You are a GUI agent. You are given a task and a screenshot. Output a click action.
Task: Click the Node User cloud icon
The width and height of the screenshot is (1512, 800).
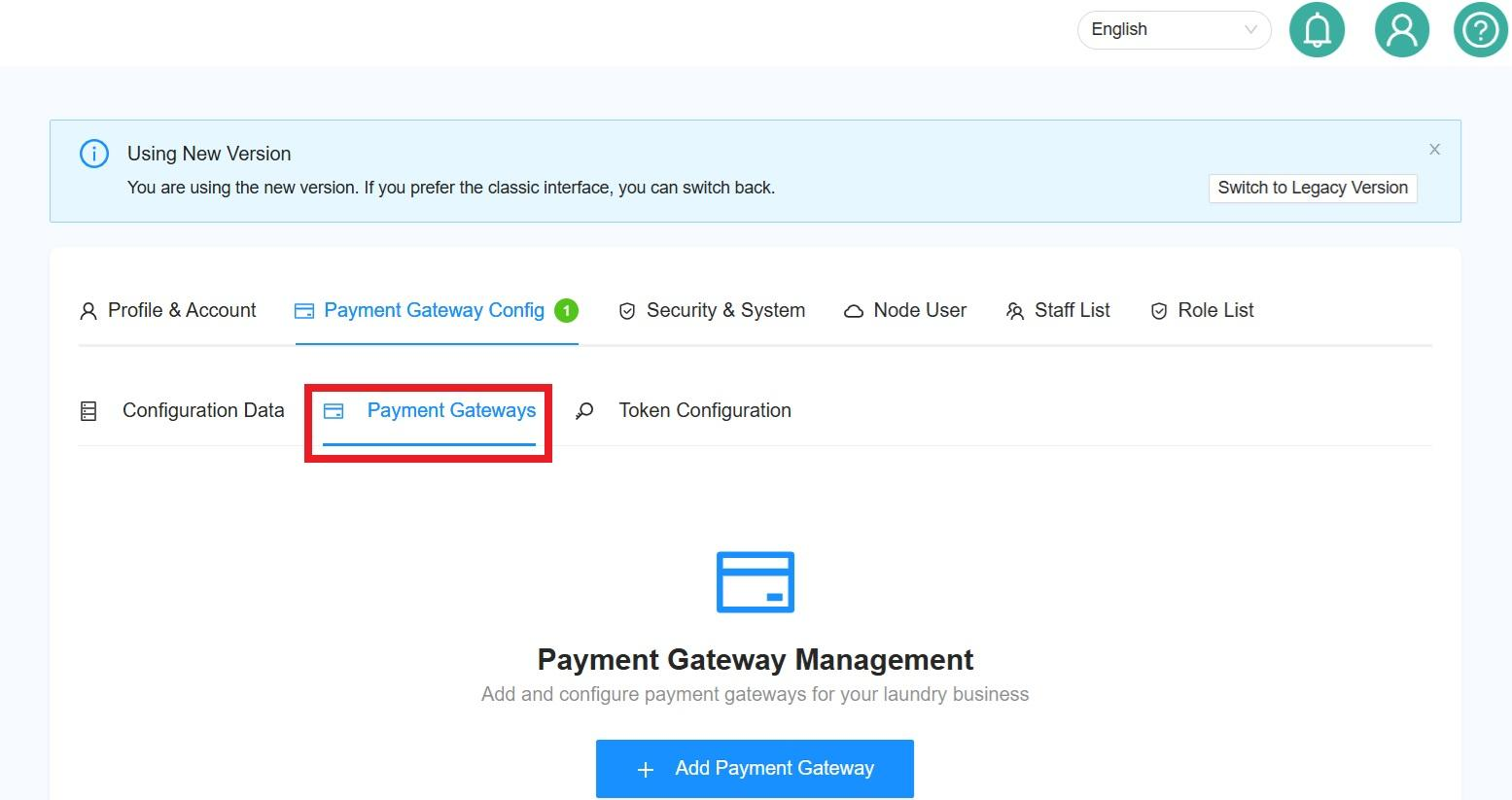(854, 311)
